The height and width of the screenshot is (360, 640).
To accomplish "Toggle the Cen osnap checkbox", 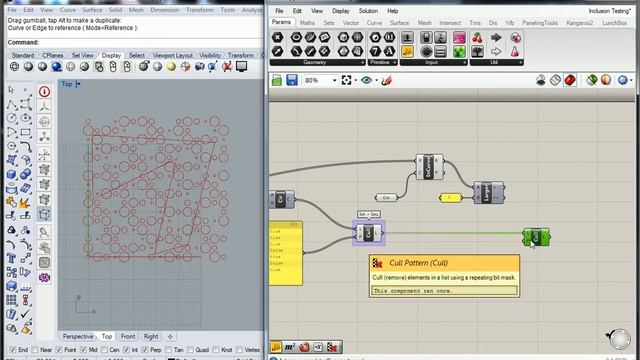I will coord(104,350).
